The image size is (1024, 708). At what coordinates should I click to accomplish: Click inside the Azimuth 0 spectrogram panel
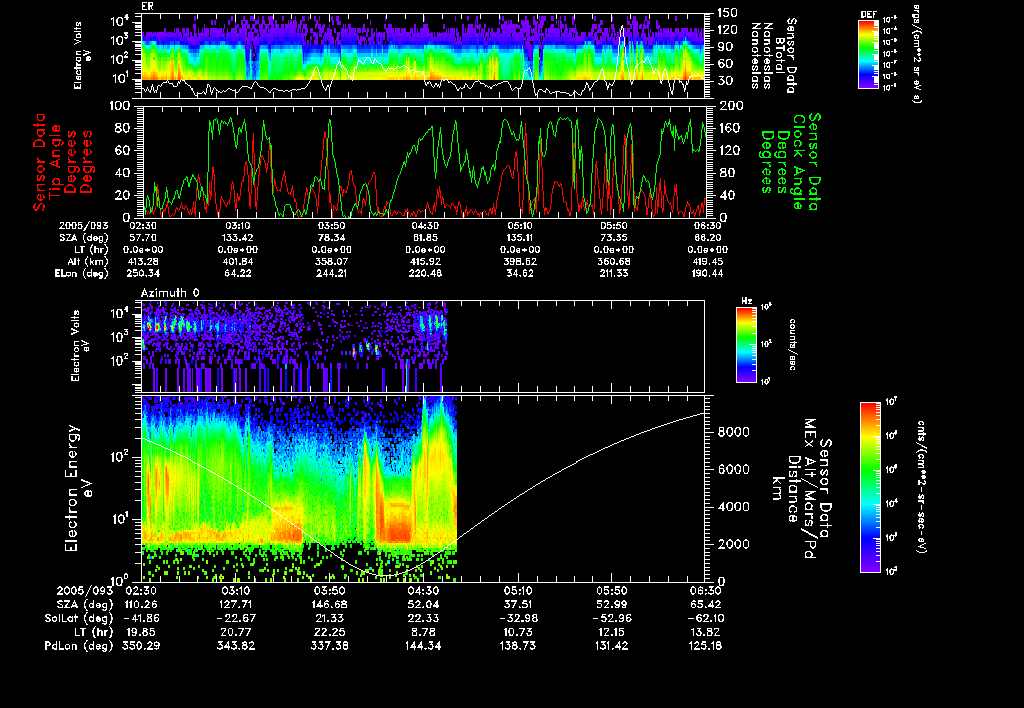[x=423, y=346]
